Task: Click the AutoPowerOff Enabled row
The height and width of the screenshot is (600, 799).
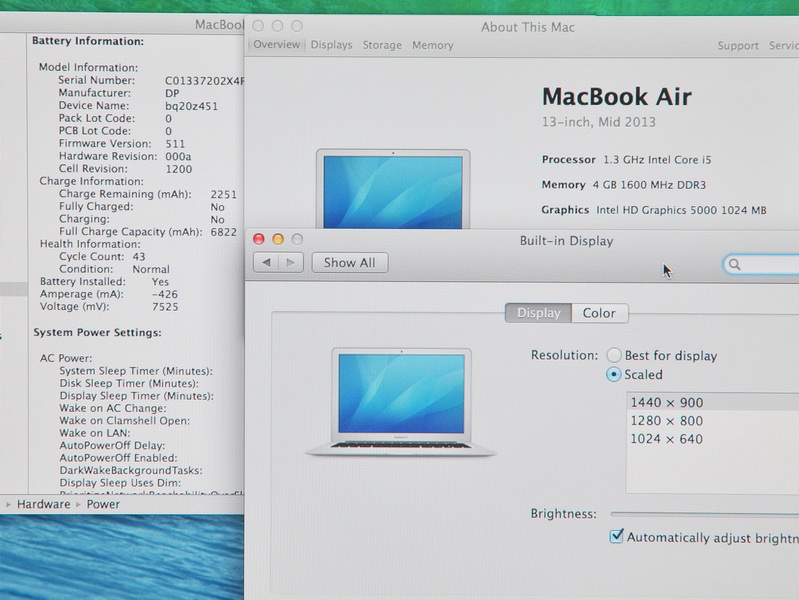Action: 118,458
